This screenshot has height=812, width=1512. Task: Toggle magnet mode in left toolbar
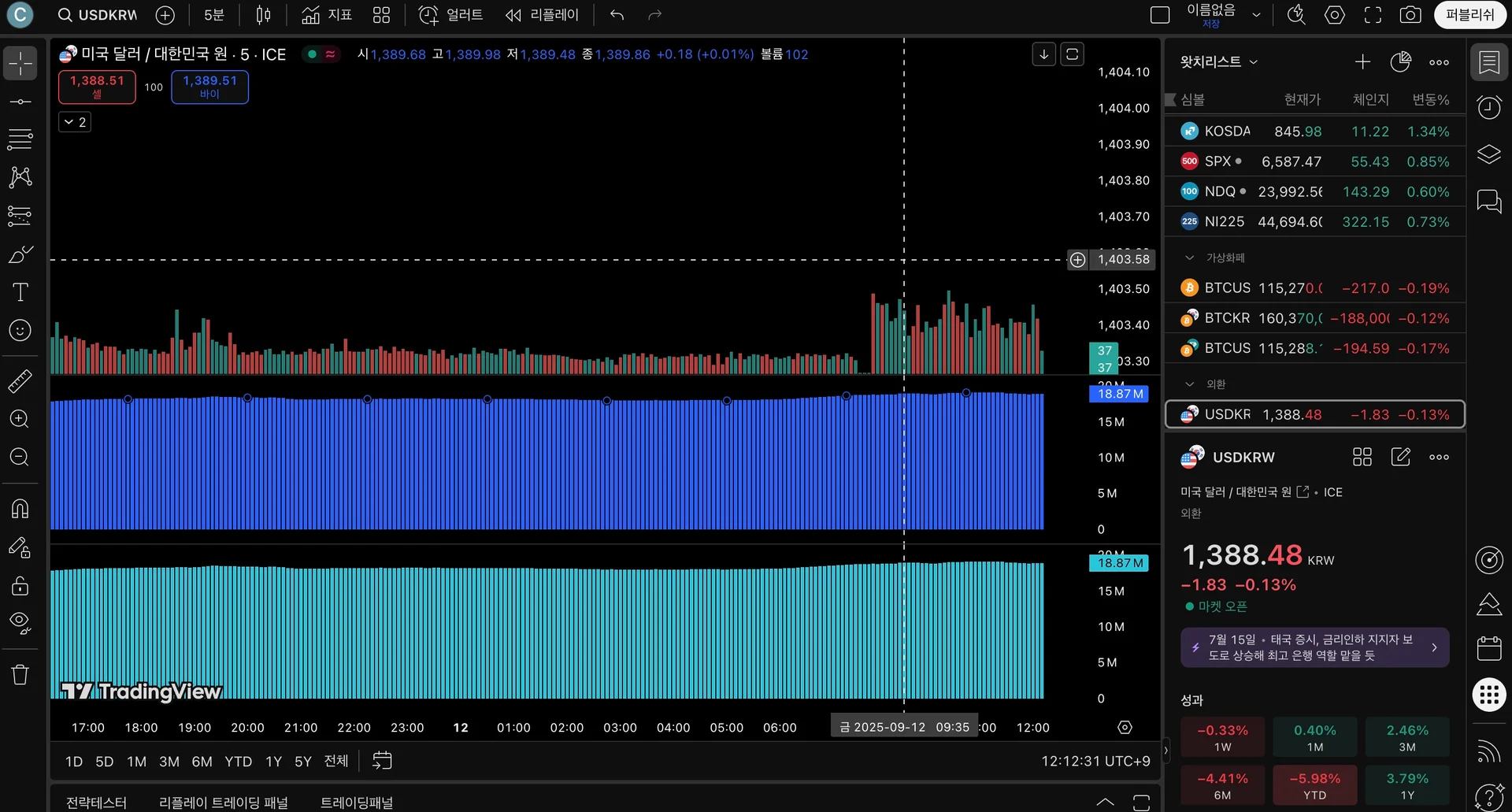(20, 509)
